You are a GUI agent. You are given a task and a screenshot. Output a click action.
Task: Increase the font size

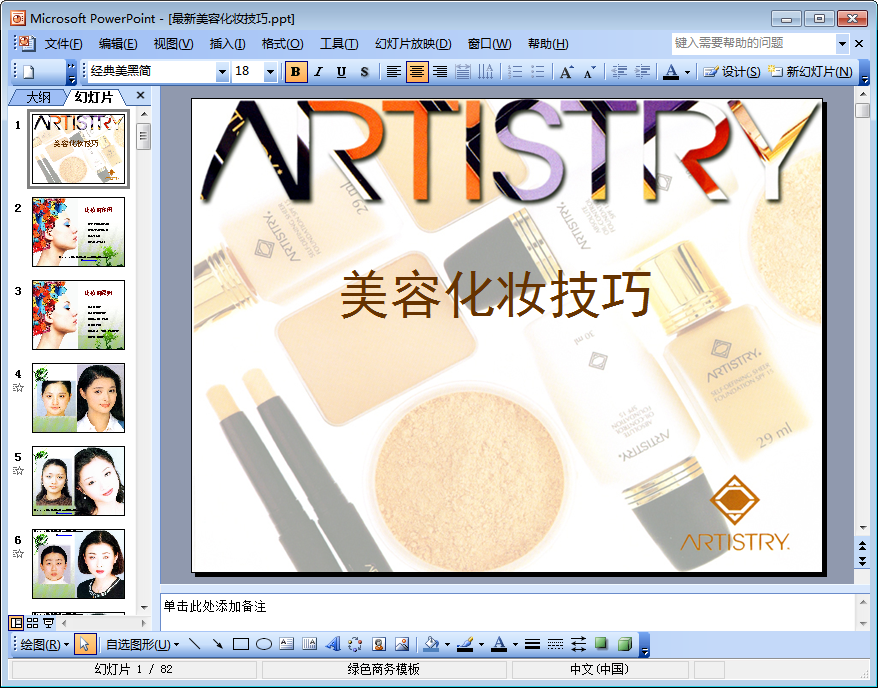[x=566, y=72]
